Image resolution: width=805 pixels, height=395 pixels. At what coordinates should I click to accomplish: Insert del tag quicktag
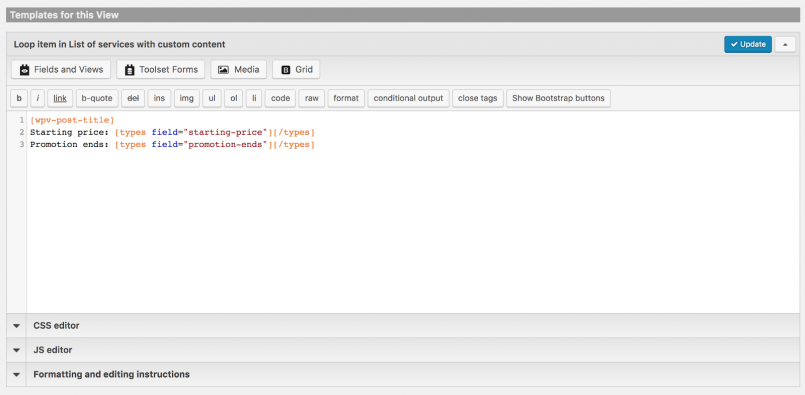(133, 98)
